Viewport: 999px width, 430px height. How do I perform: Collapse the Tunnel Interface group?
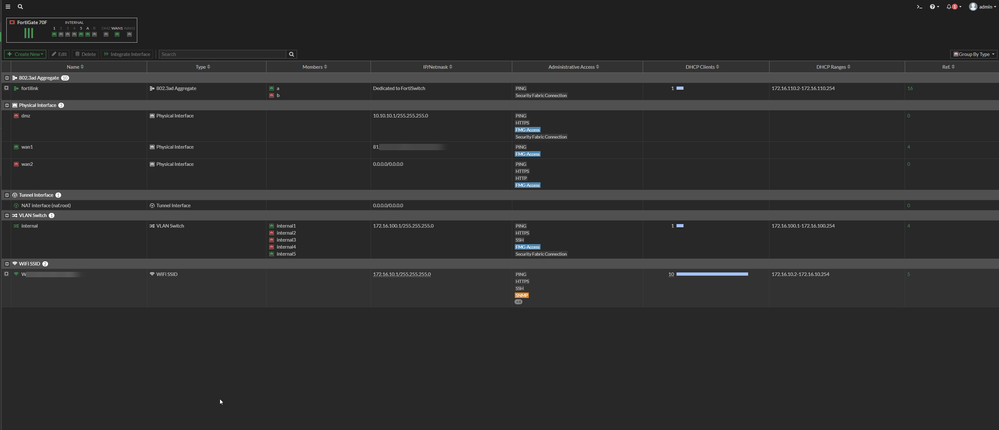tap(6, 195)
